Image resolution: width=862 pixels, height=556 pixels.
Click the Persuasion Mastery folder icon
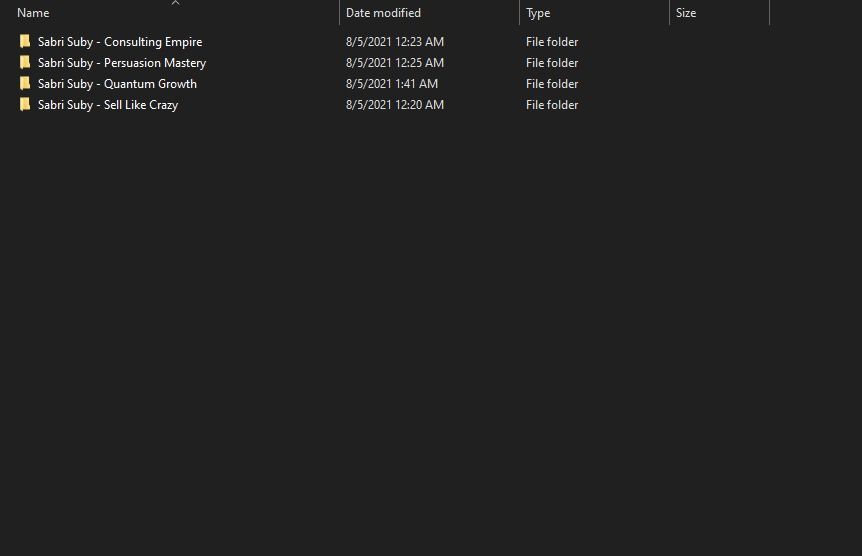(25, 63)
